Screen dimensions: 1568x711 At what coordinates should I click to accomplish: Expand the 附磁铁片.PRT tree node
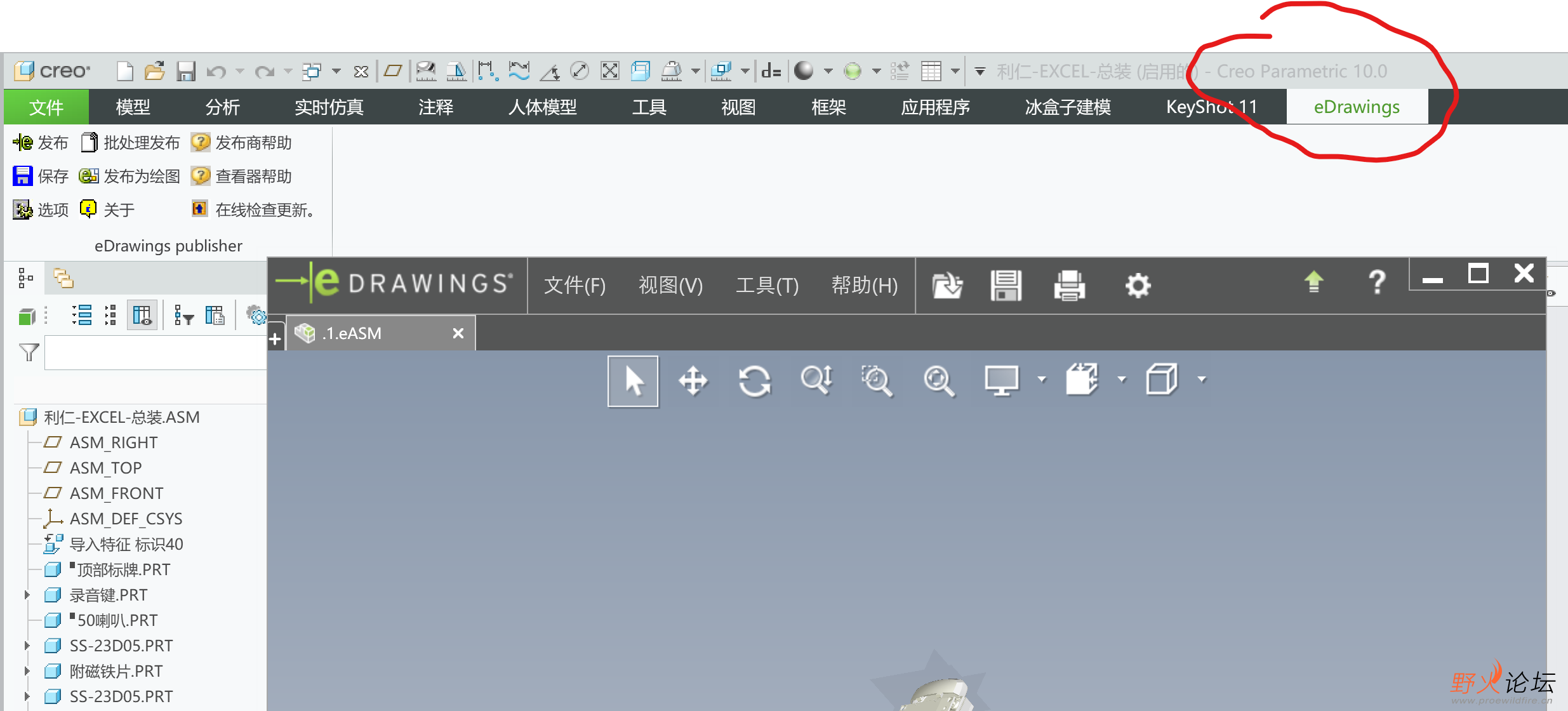click(27, 671)
